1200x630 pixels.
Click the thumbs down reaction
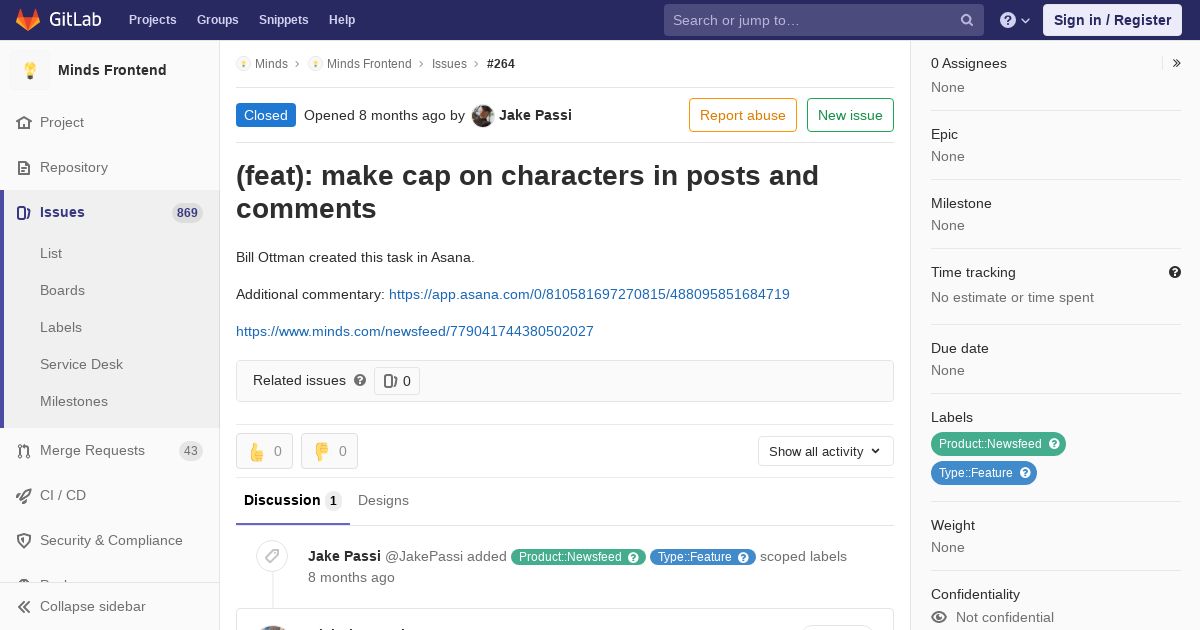[x=329, y=451]
